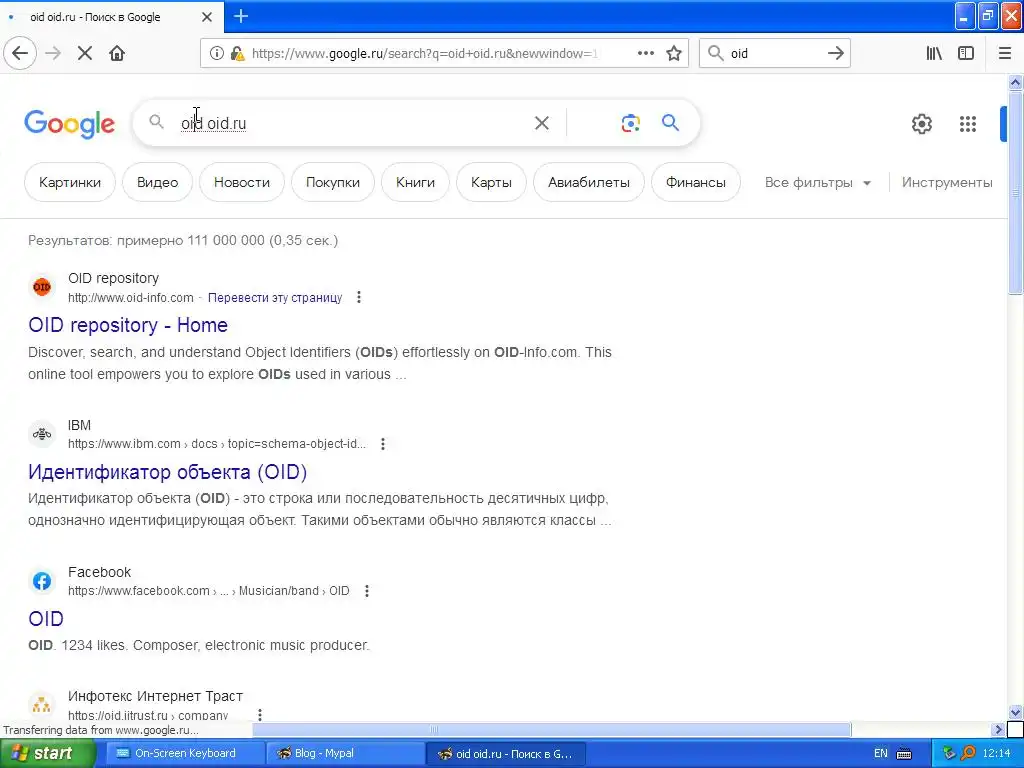Open options for IBM result
The width and height of the screenshot is (1024, 768).
383,444
